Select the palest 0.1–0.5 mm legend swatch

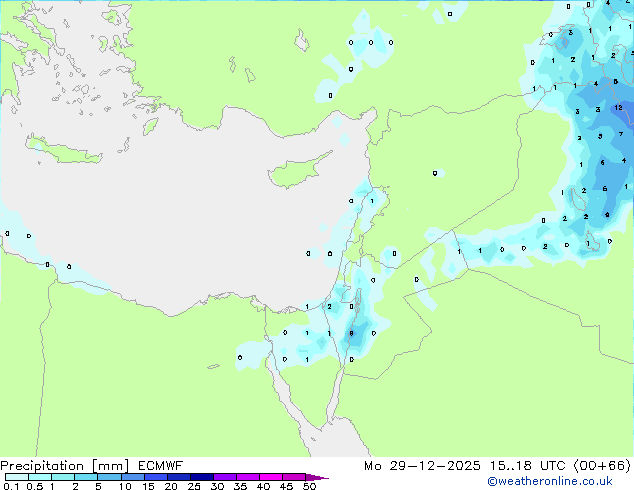[17, 477]
